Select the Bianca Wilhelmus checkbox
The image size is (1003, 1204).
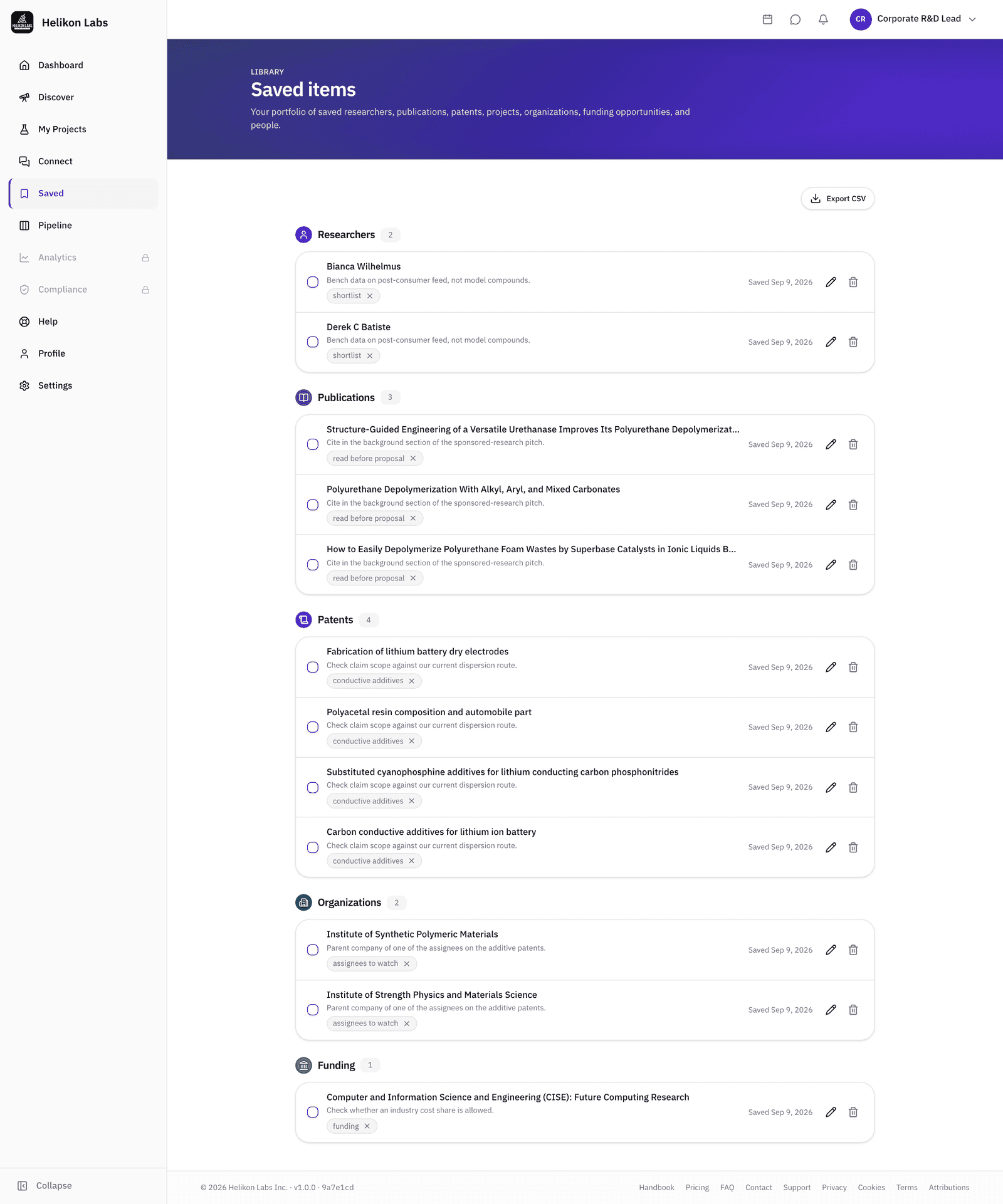[x=313, y=282]
